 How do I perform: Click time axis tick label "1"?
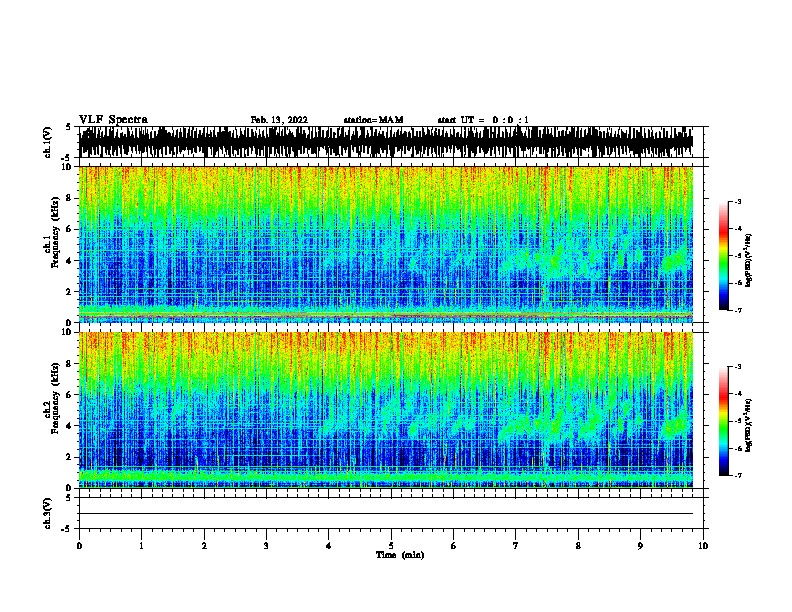141,545
